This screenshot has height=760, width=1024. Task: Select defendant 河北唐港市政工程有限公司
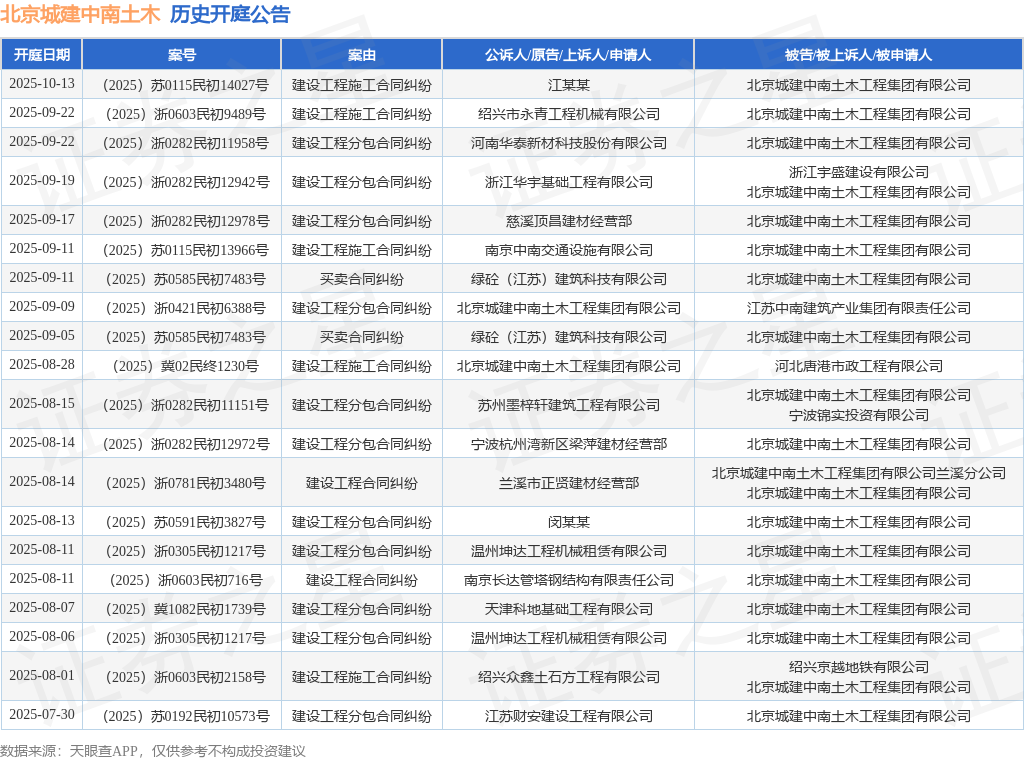tap(858, 366)
